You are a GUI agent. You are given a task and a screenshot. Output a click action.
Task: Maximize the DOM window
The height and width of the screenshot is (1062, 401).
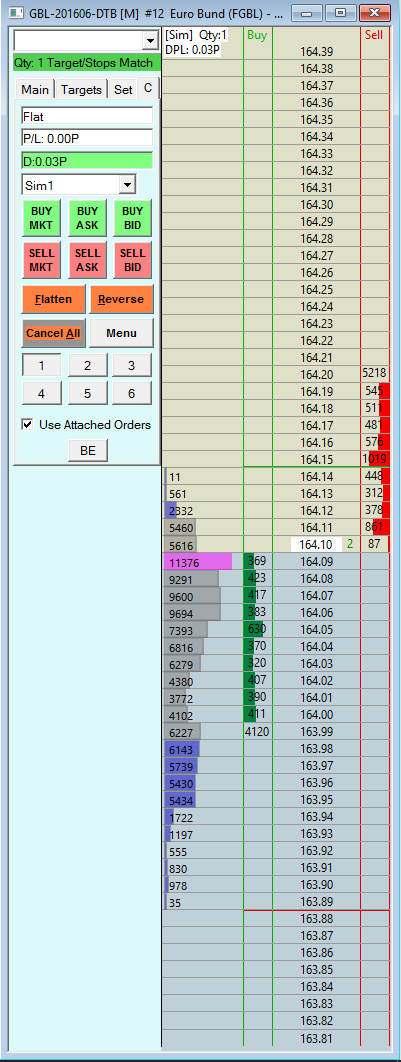[x=340, y=13]
